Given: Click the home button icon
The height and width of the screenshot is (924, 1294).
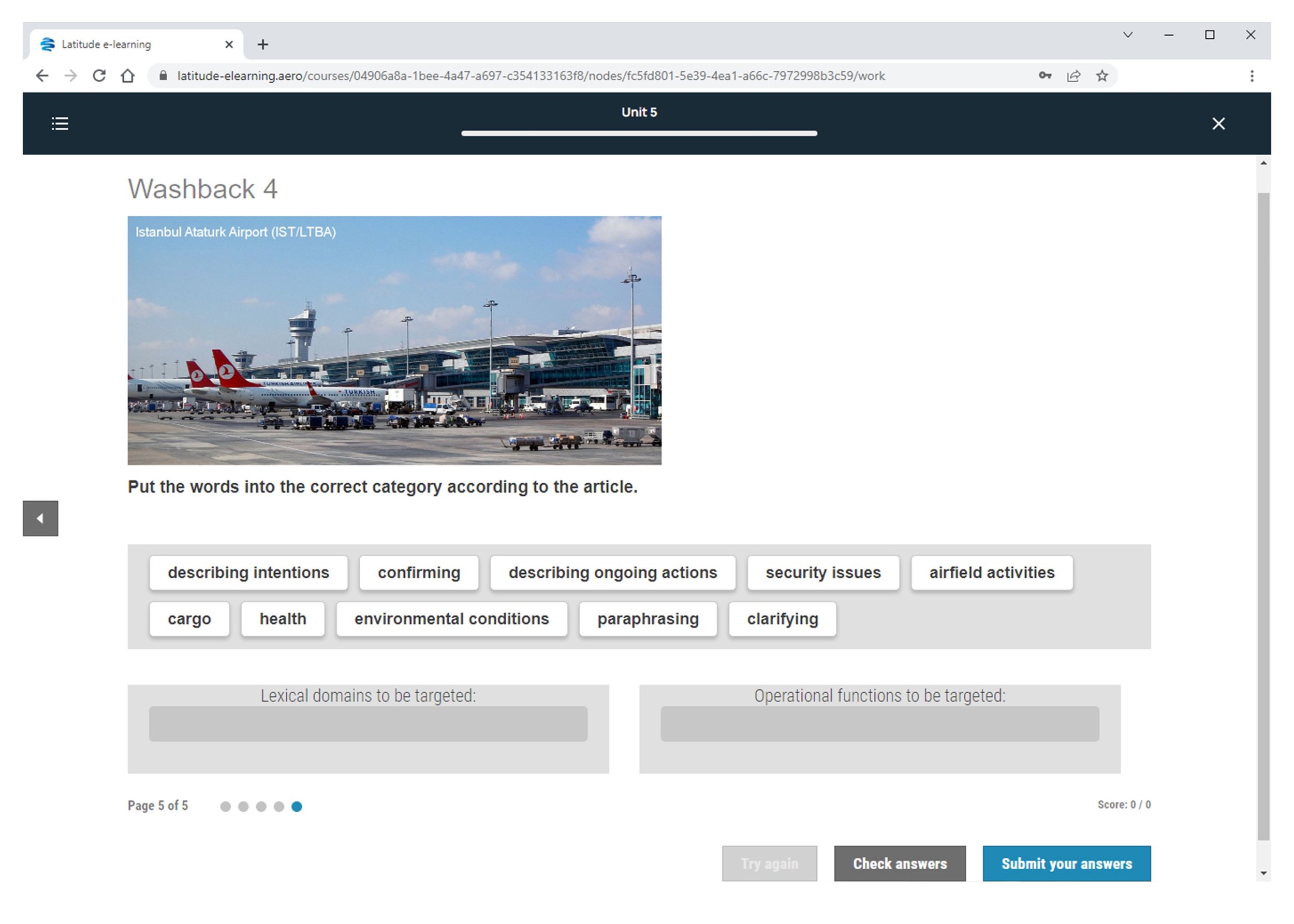Looking at the screenshot, I should (131, 75).
